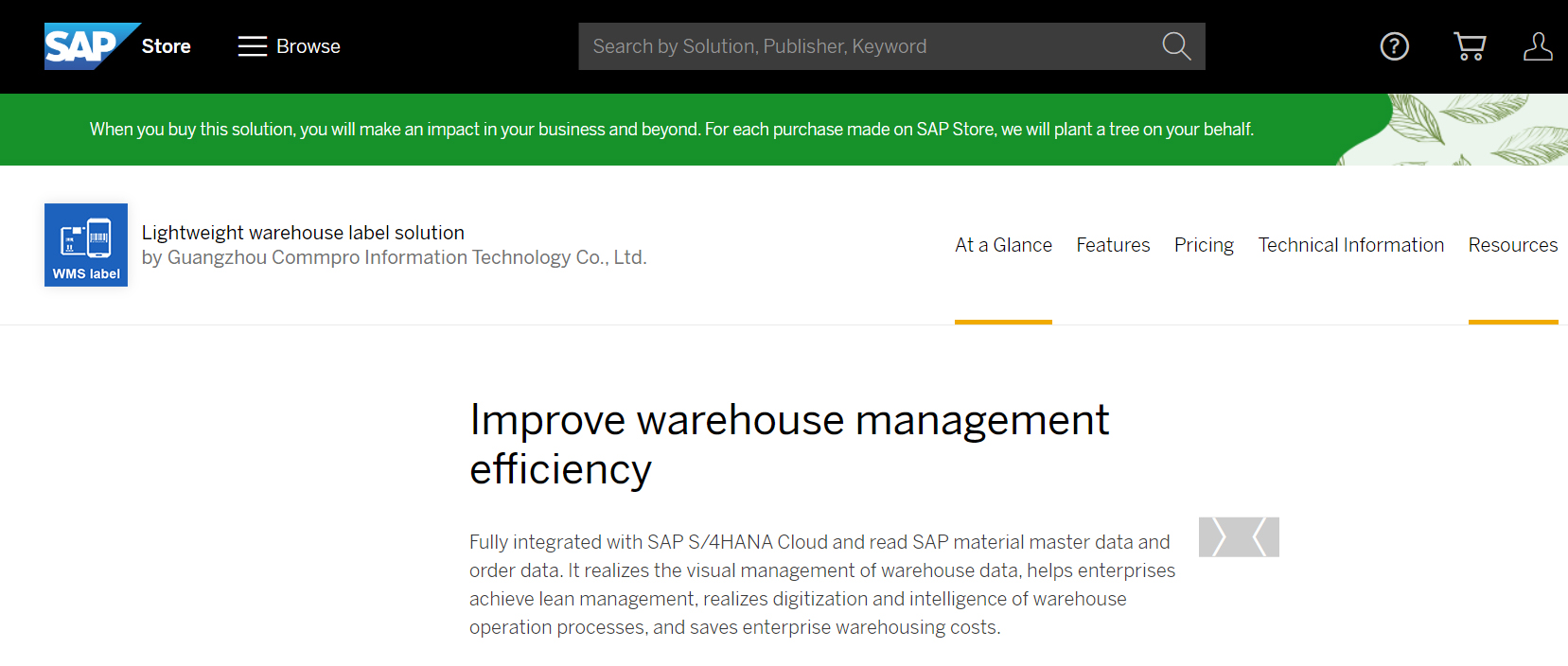Click the Browse menu label

click(x=308, y=46)
